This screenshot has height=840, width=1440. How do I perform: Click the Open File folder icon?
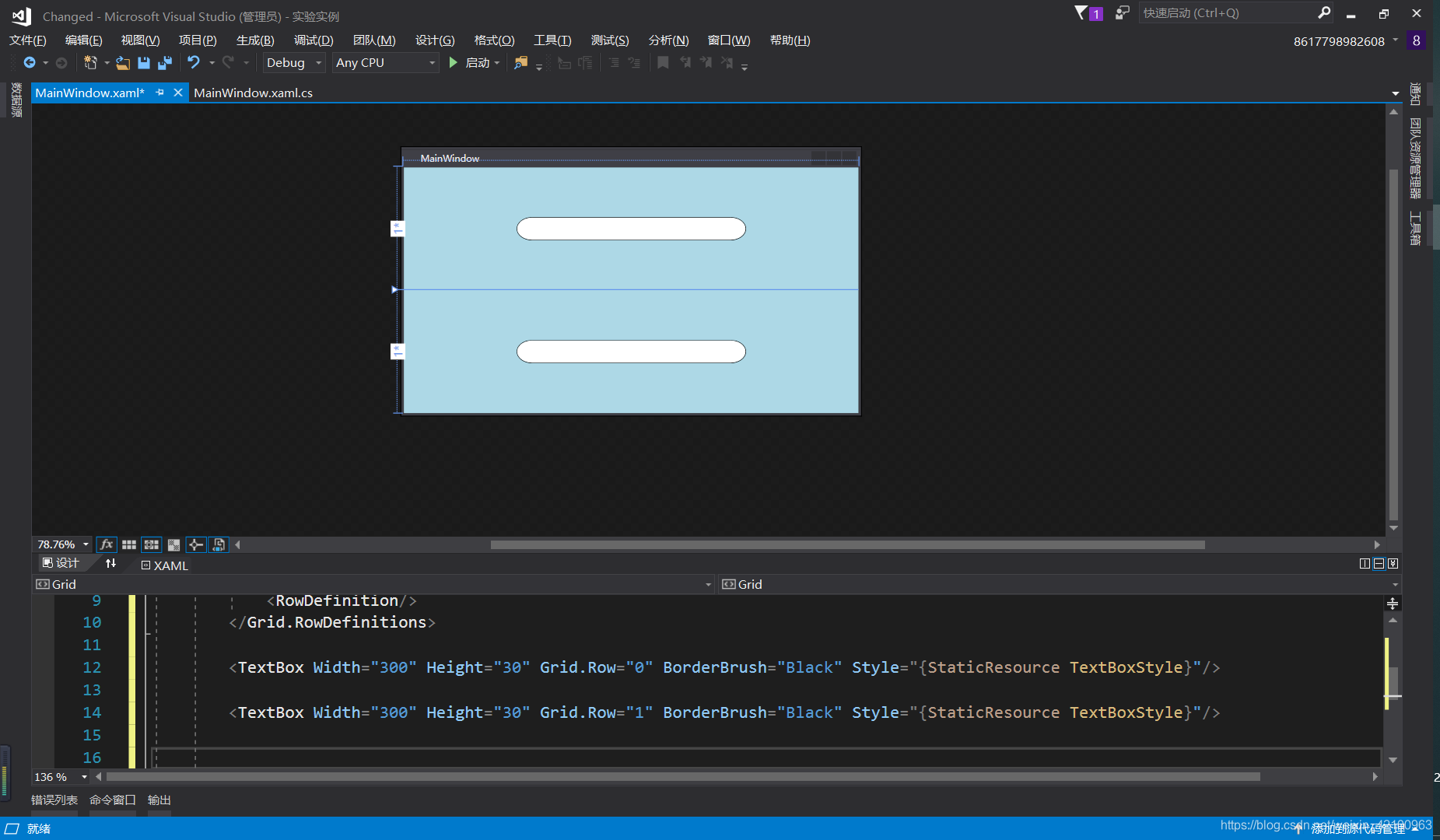pyautogui.click(x=123, y=63)
